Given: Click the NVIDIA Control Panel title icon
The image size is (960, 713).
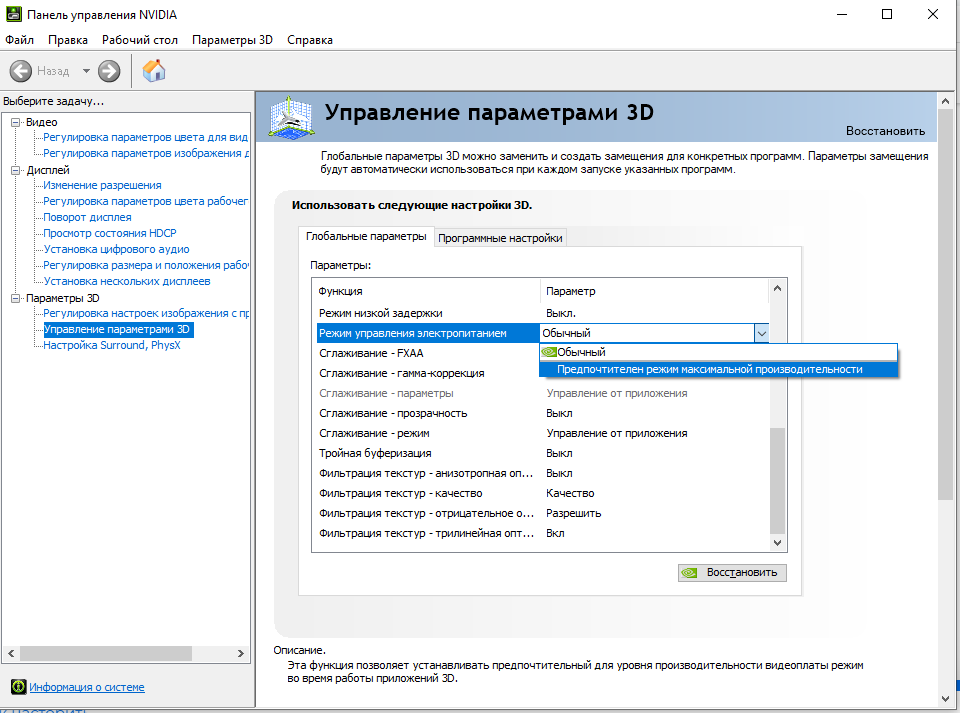Looking at the screenshot, I should 13,14.
